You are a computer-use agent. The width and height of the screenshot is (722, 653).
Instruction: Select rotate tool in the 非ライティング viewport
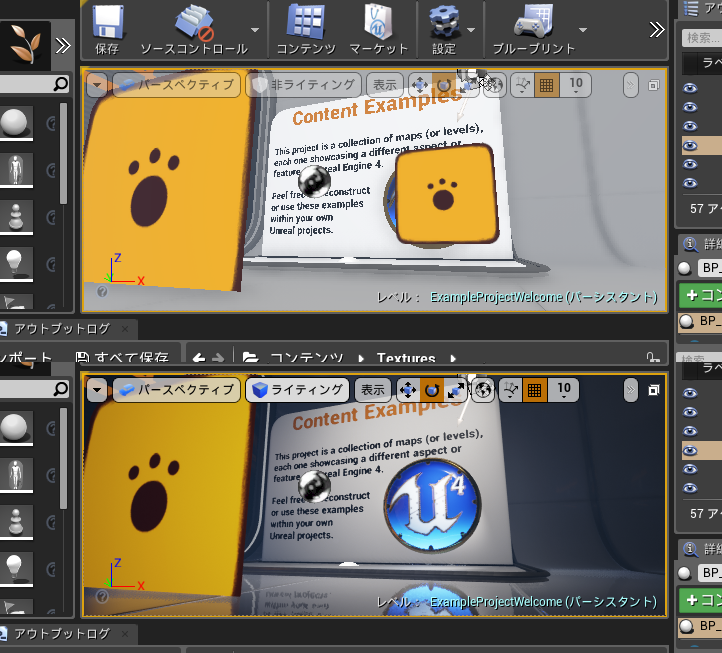pyautogui.click(x=443, y=85)
